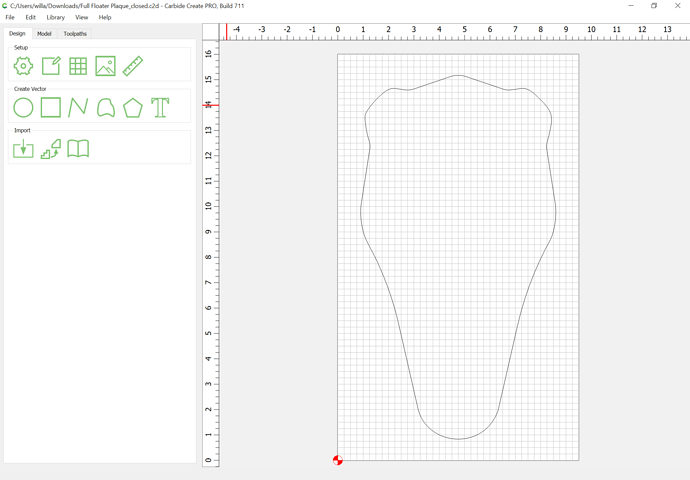The height and width of the screenshot is (480, 690).
Task: Click the Trace image import icon
Action: point(51,149)
